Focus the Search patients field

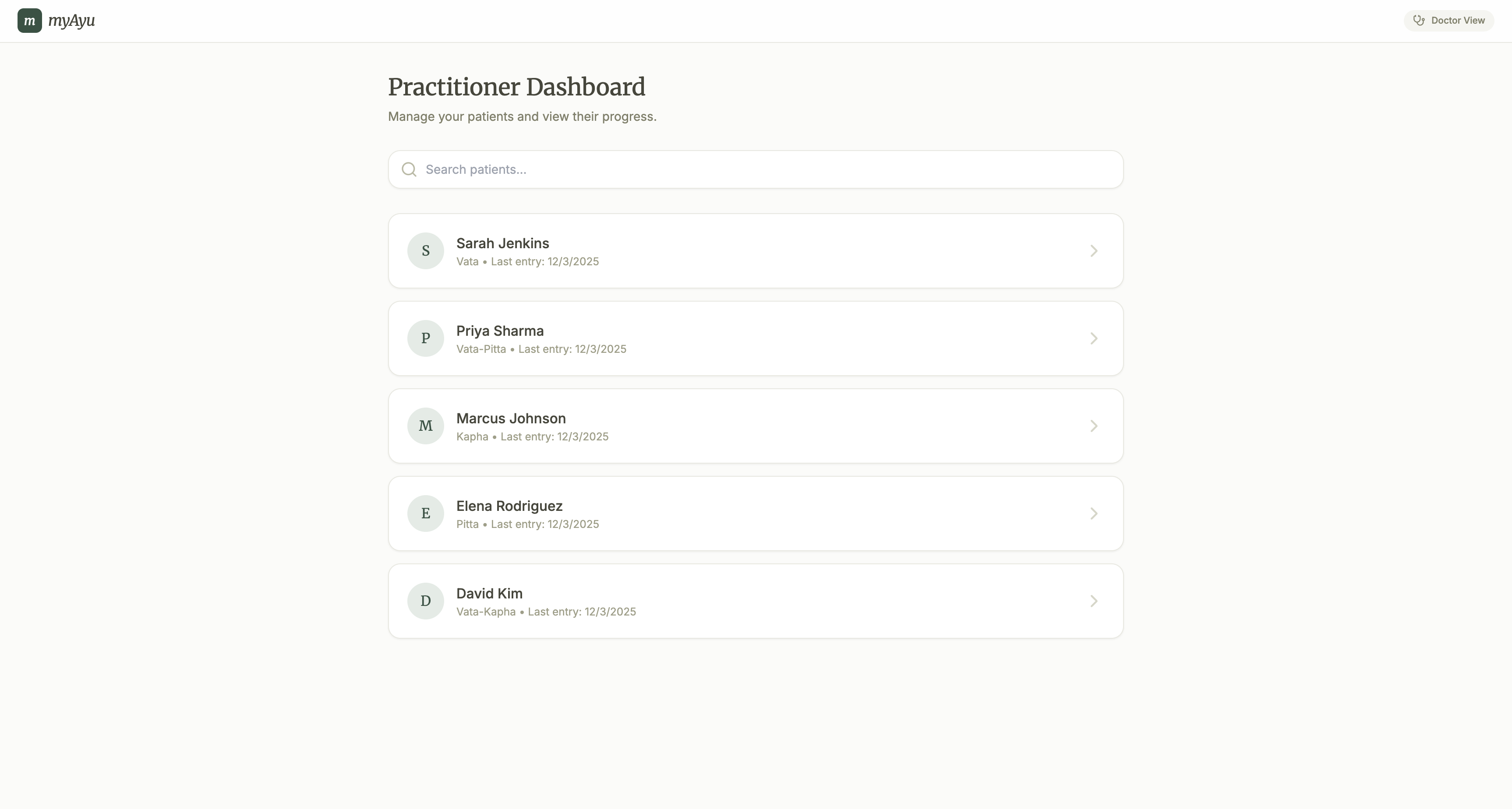tap(763, 169)
